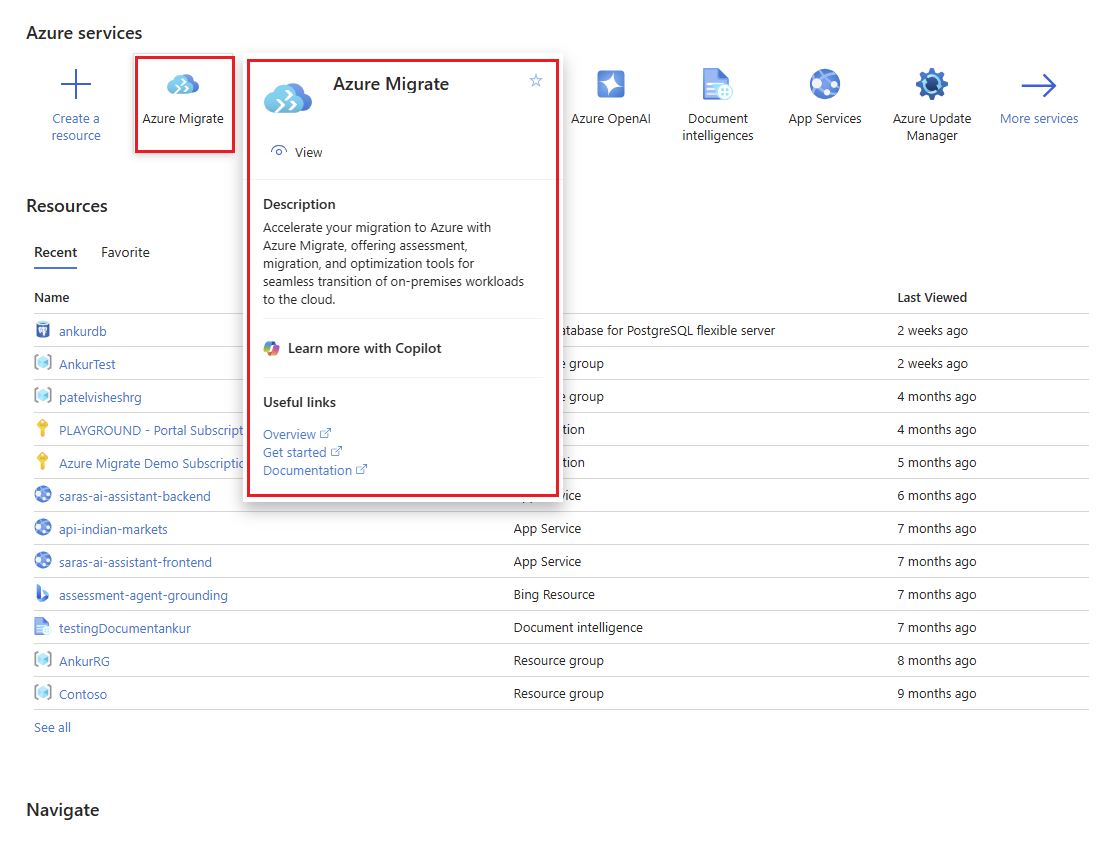Image resolution: width=1119 pixels, height=845 pixels.
Task: Click the Copilot icon in the popup
Action: 272,348
